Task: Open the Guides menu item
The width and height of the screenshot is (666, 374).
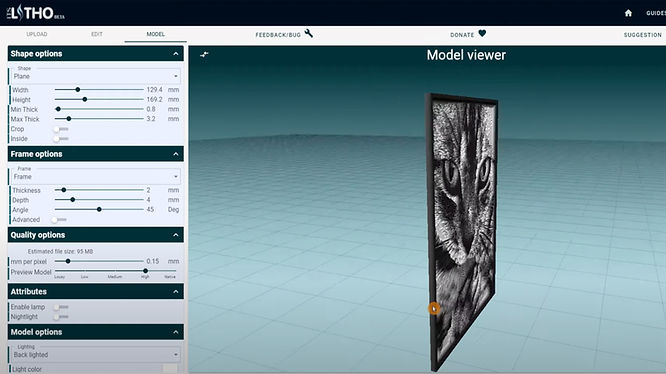Action: click(656, 13)
